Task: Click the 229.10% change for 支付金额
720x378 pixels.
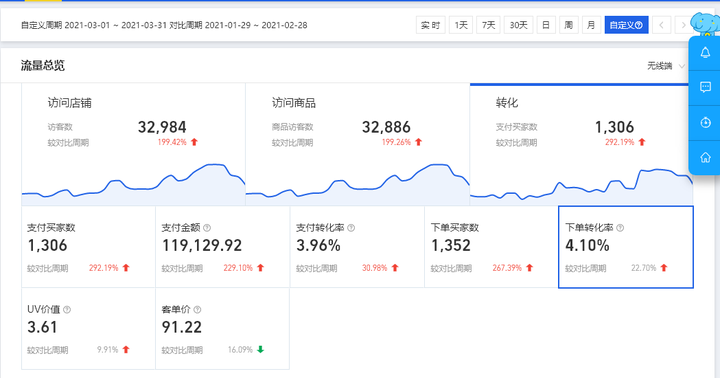Action: [x=238, y=268]
